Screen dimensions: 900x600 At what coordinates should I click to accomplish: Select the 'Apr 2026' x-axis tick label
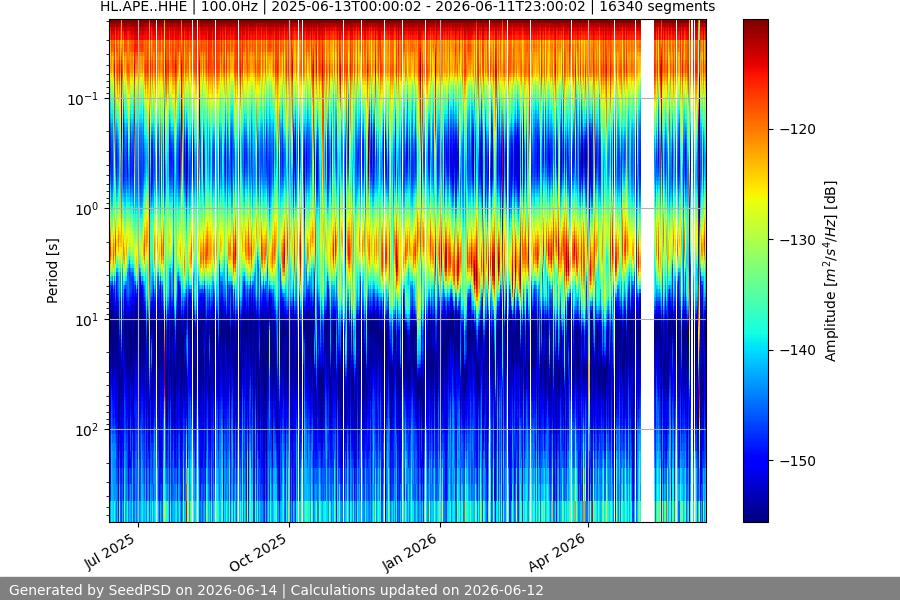click(x=558, y=552)
